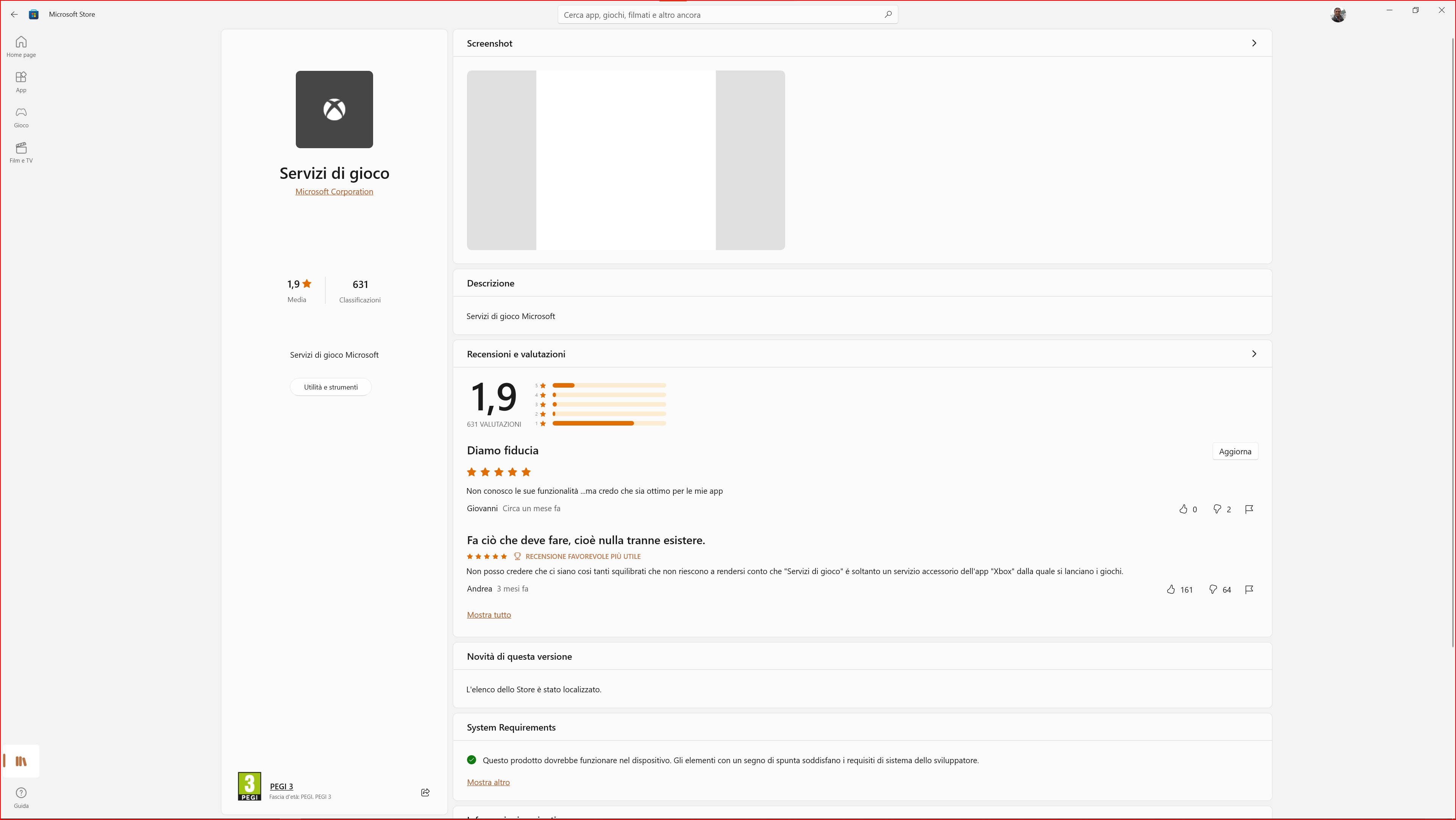Click the 1-star rating bar
The width and height of the screenshot is (1456, 820).
609,424
